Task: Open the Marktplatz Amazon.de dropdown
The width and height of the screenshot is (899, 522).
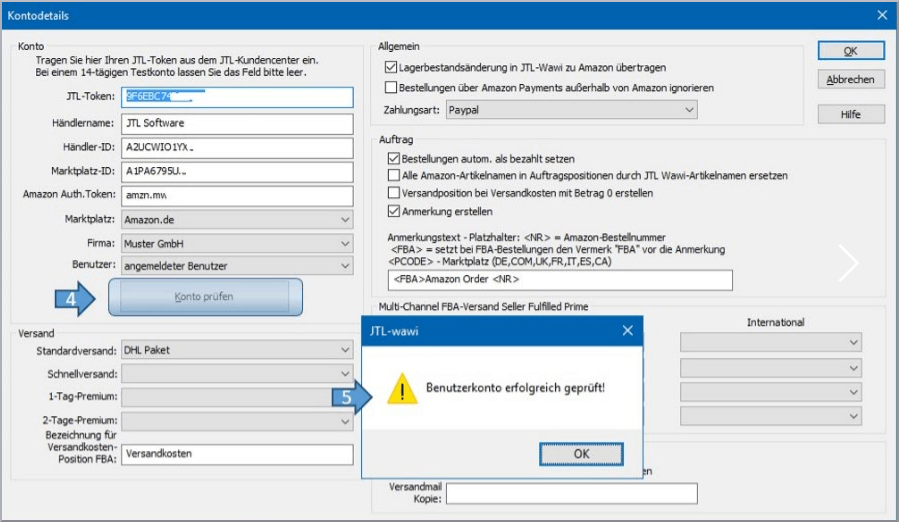Action: pyautogui.click(x=237, y=220)
